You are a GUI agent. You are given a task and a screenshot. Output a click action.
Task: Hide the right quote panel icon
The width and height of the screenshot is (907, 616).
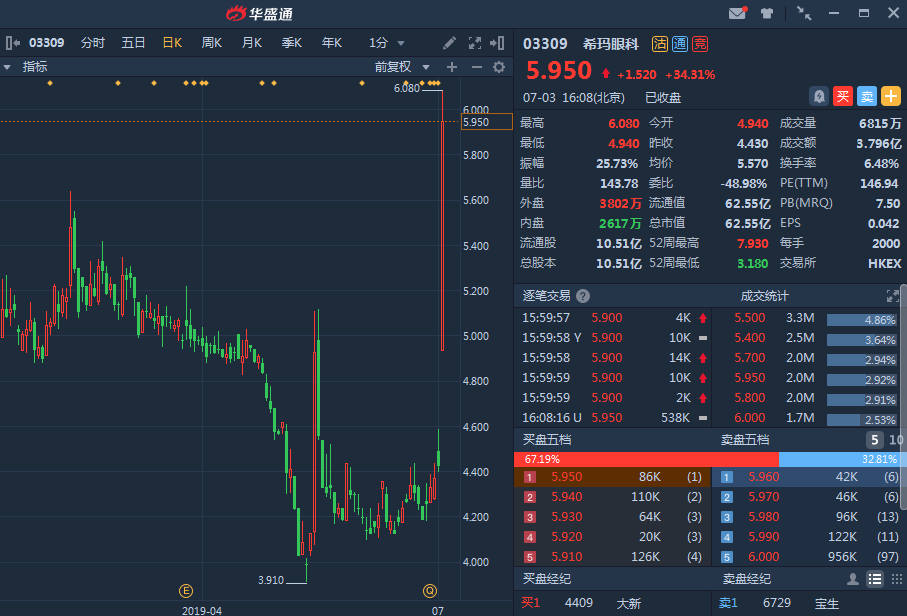(497, 43)
